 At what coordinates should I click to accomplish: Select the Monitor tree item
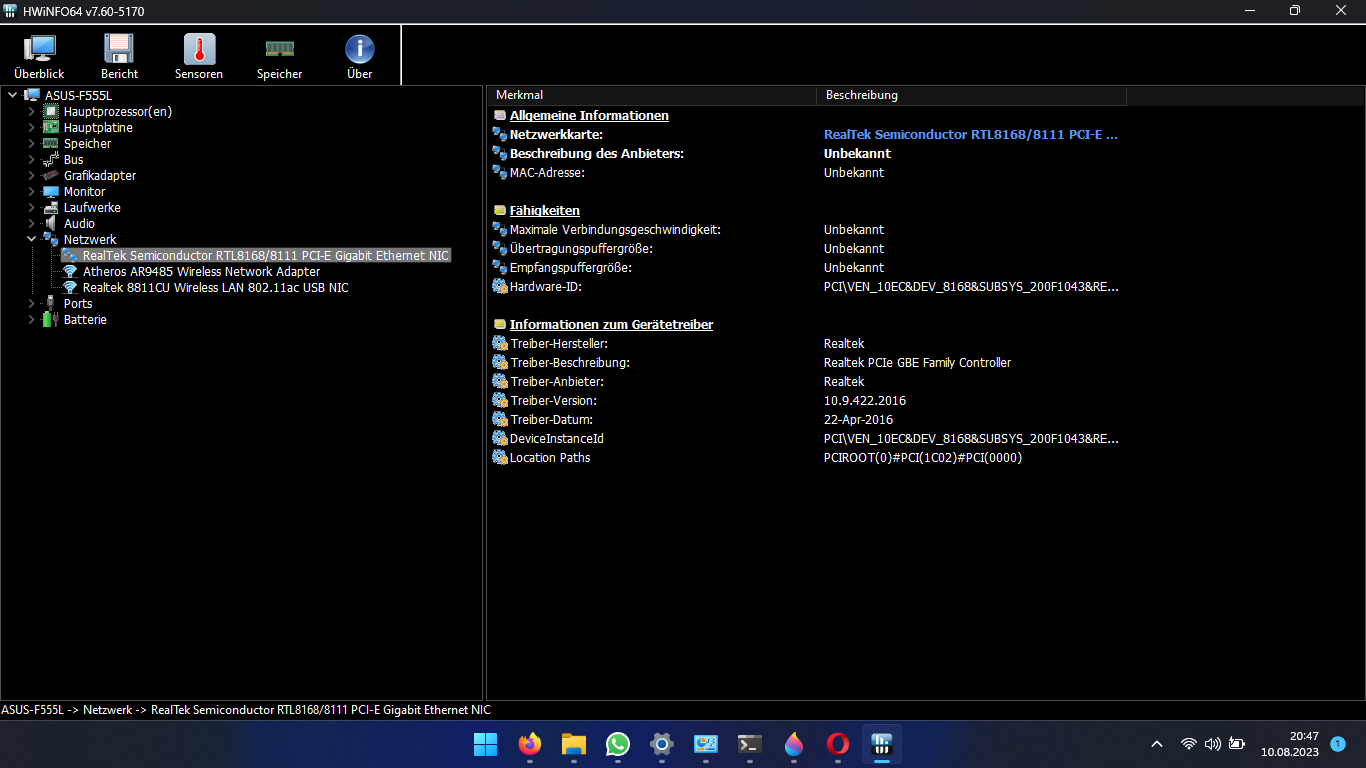point(84,191)
